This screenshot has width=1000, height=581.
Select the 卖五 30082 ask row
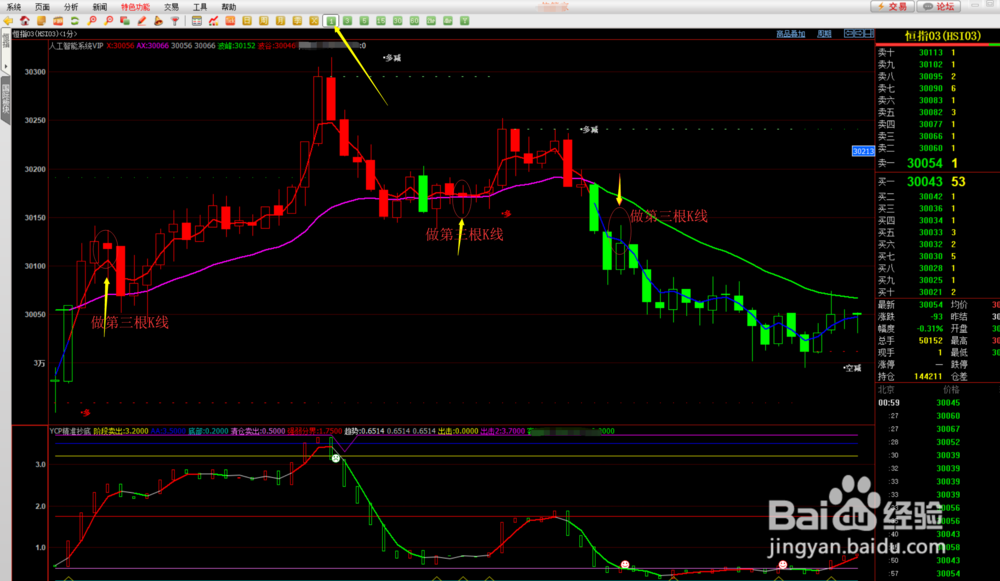[938, 113]
